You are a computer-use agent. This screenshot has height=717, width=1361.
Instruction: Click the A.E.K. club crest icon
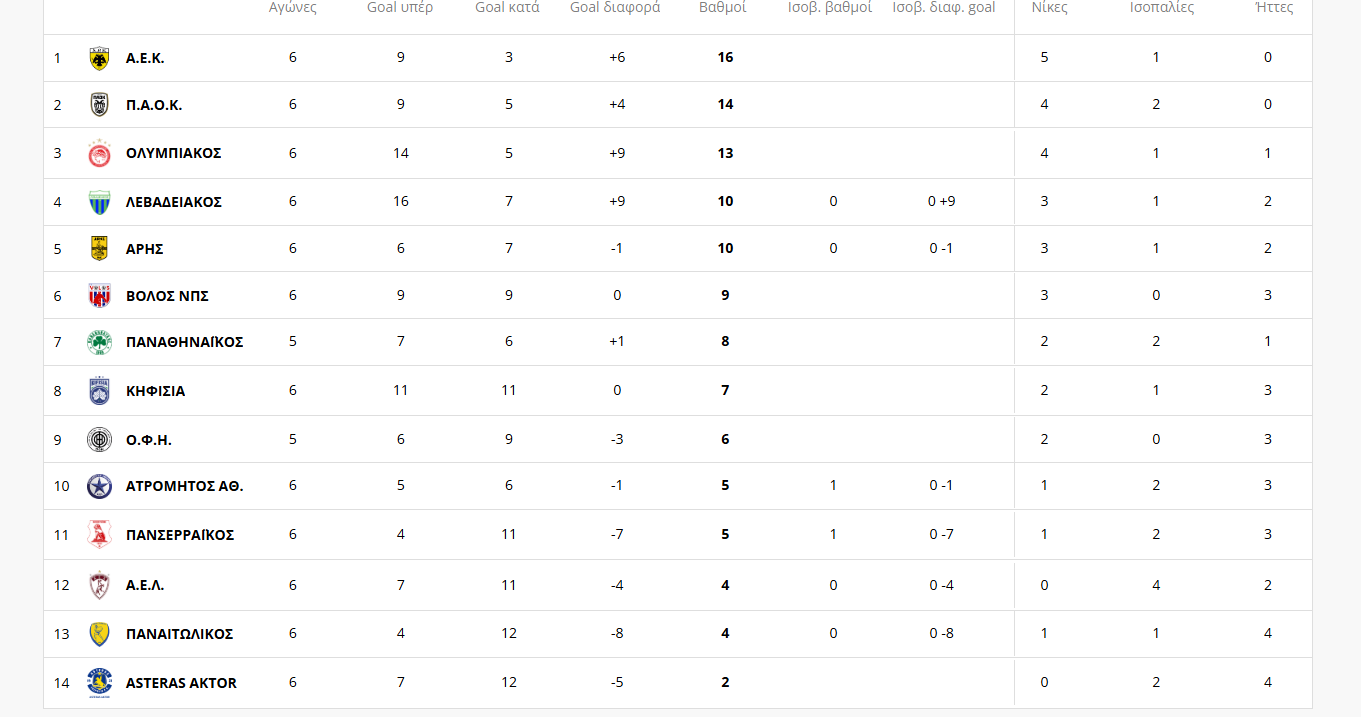pos(99,58)
